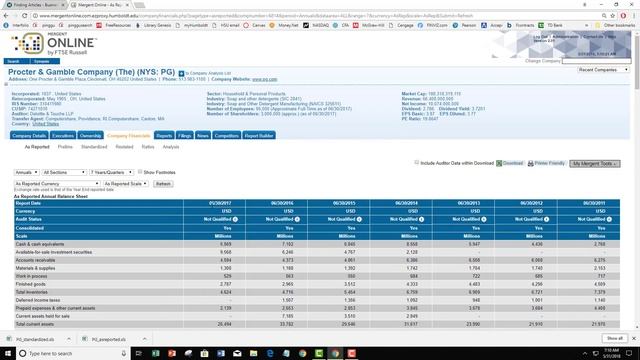Add company to analysis list plus icon

pyautogui.click(x=181, y=73)
